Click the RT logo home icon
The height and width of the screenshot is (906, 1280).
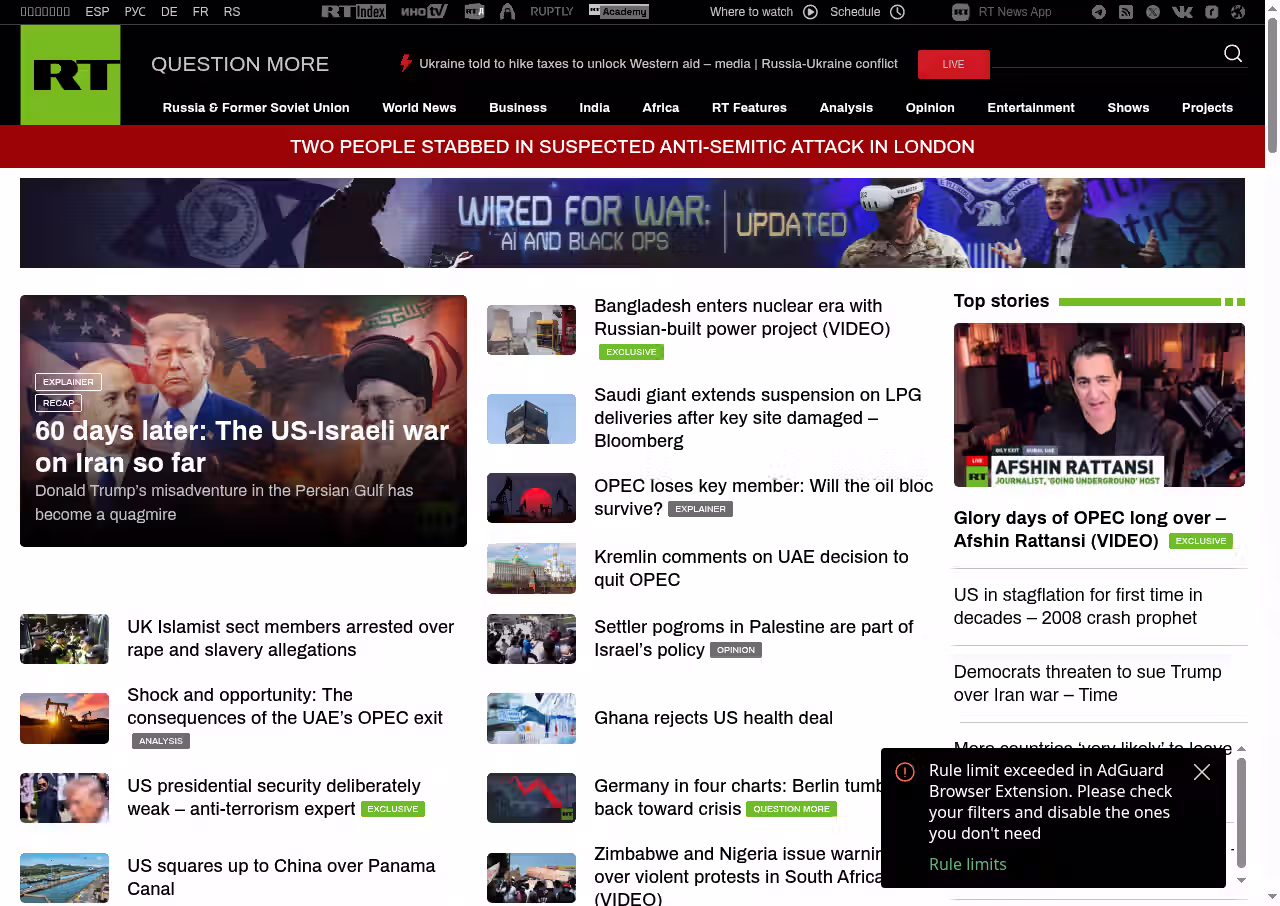click(x=70, y=75)
